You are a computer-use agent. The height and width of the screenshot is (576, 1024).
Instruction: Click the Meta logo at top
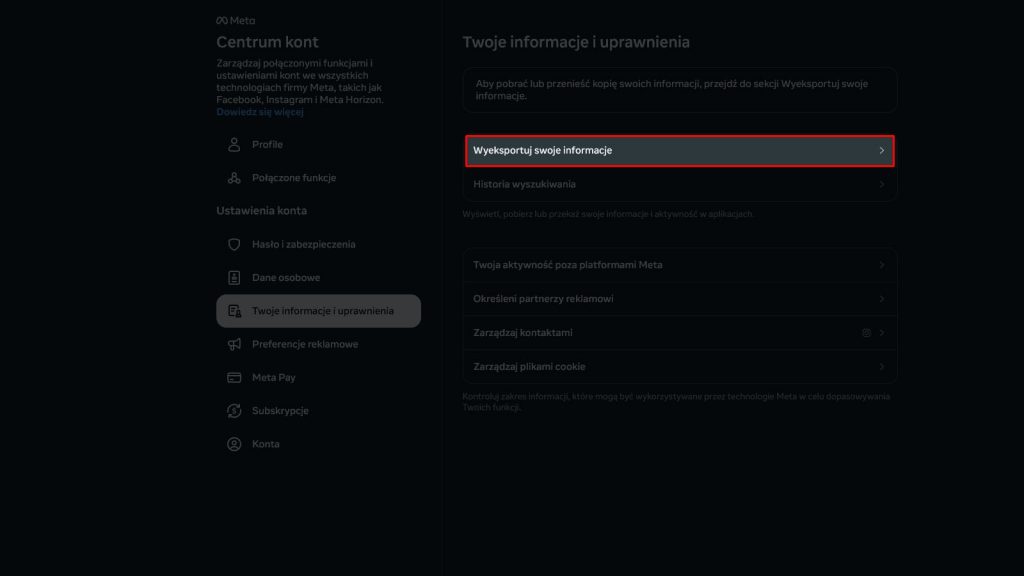[236, 20]
